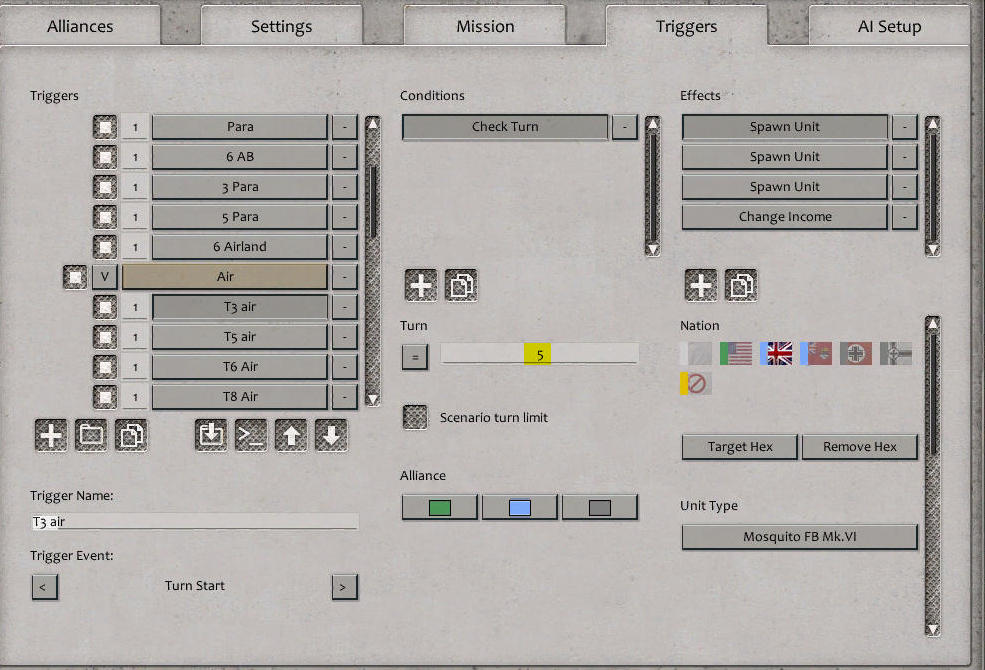This screenshot has width=985, height=670.
Task: Open Unit Type selector Mosquito FB Mk.VI
Action: [x=799, y=537]
